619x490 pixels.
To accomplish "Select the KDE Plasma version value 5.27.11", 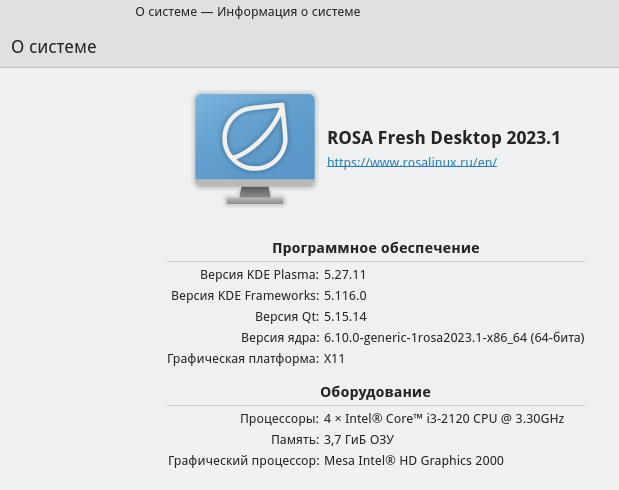I will coord(345,274).
